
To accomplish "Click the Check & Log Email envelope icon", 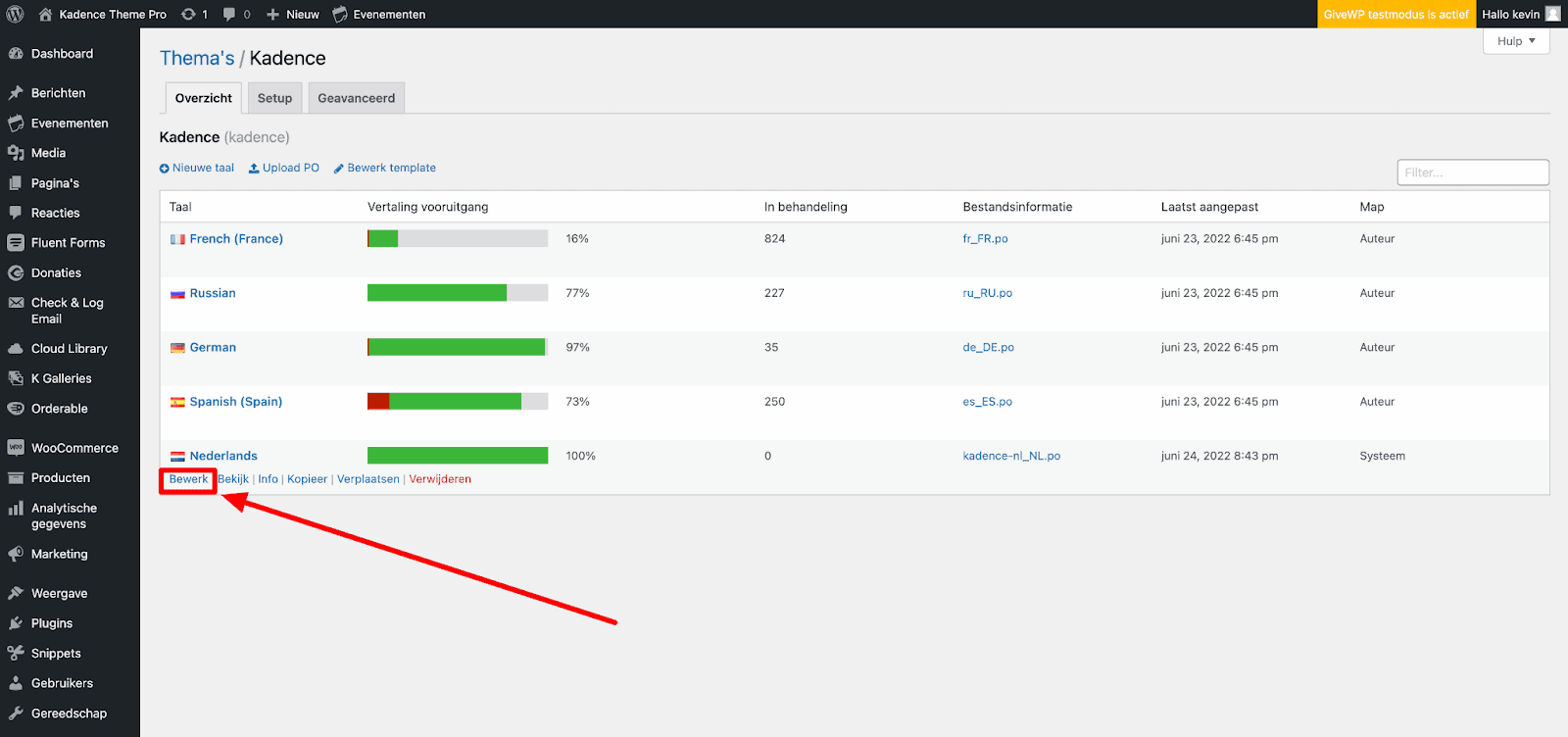I will [x=16, y=303].
